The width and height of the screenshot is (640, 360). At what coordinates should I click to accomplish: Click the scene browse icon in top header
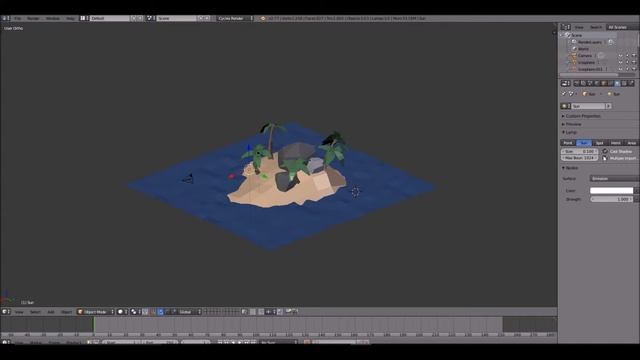point(151,18)
